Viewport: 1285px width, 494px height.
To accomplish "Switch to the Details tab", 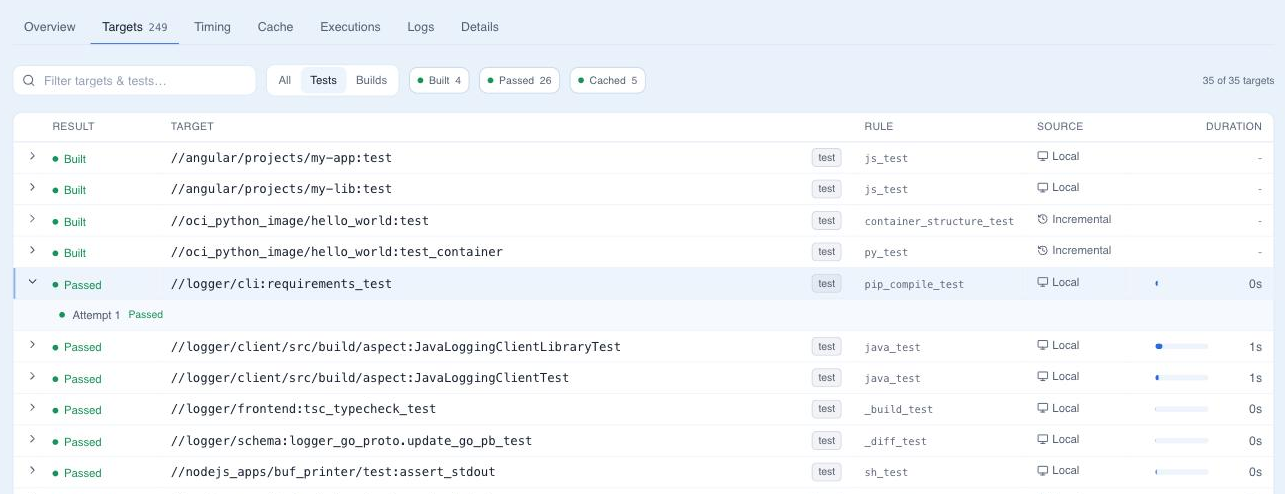I will point(480,27).
